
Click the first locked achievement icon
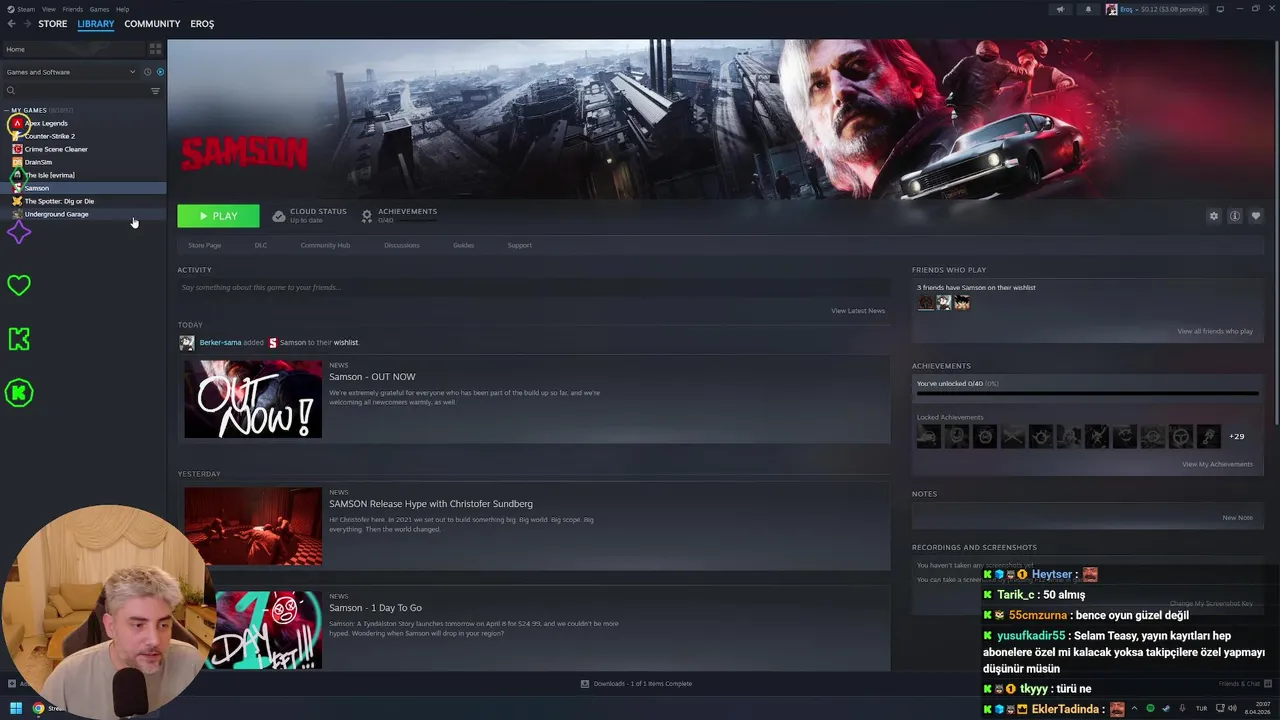[929, 436]
